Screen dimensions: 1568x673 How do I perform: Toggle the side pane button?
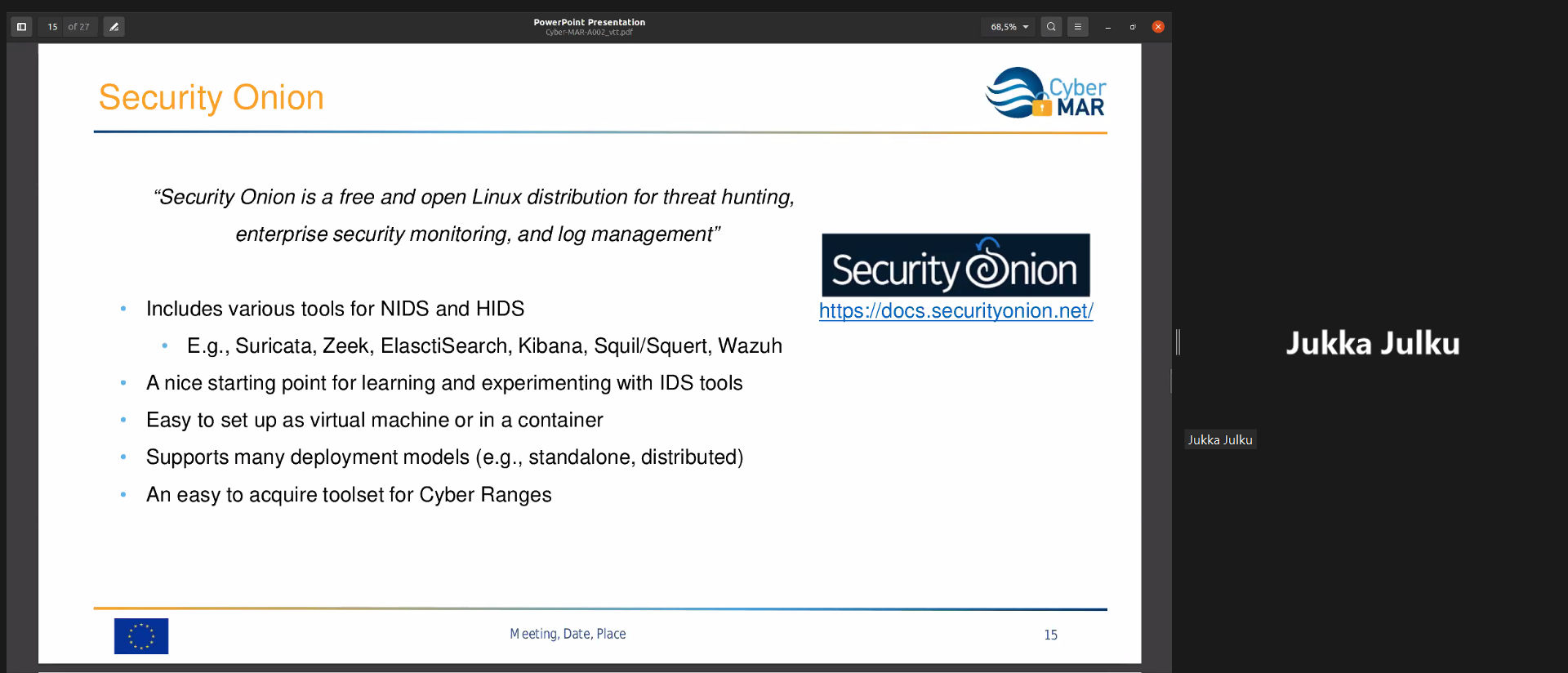coord(22,27)
